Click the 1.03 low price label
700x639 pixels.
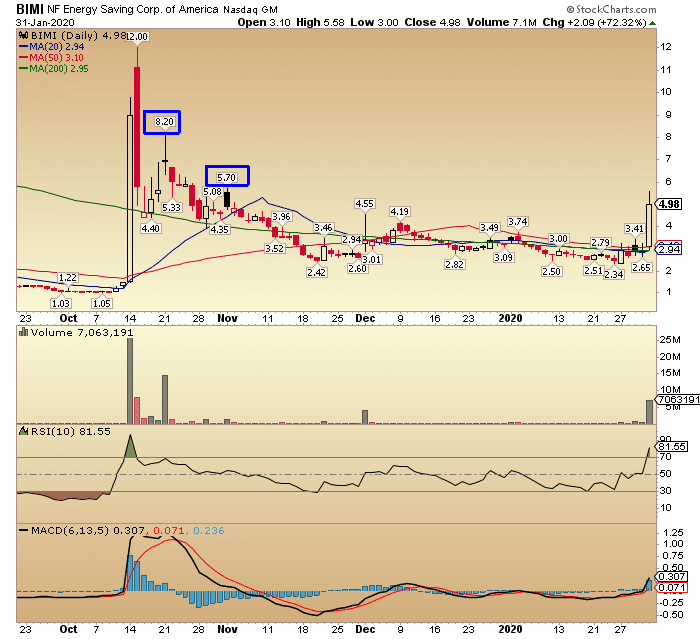pyautogui.click(x=61, y=304)
